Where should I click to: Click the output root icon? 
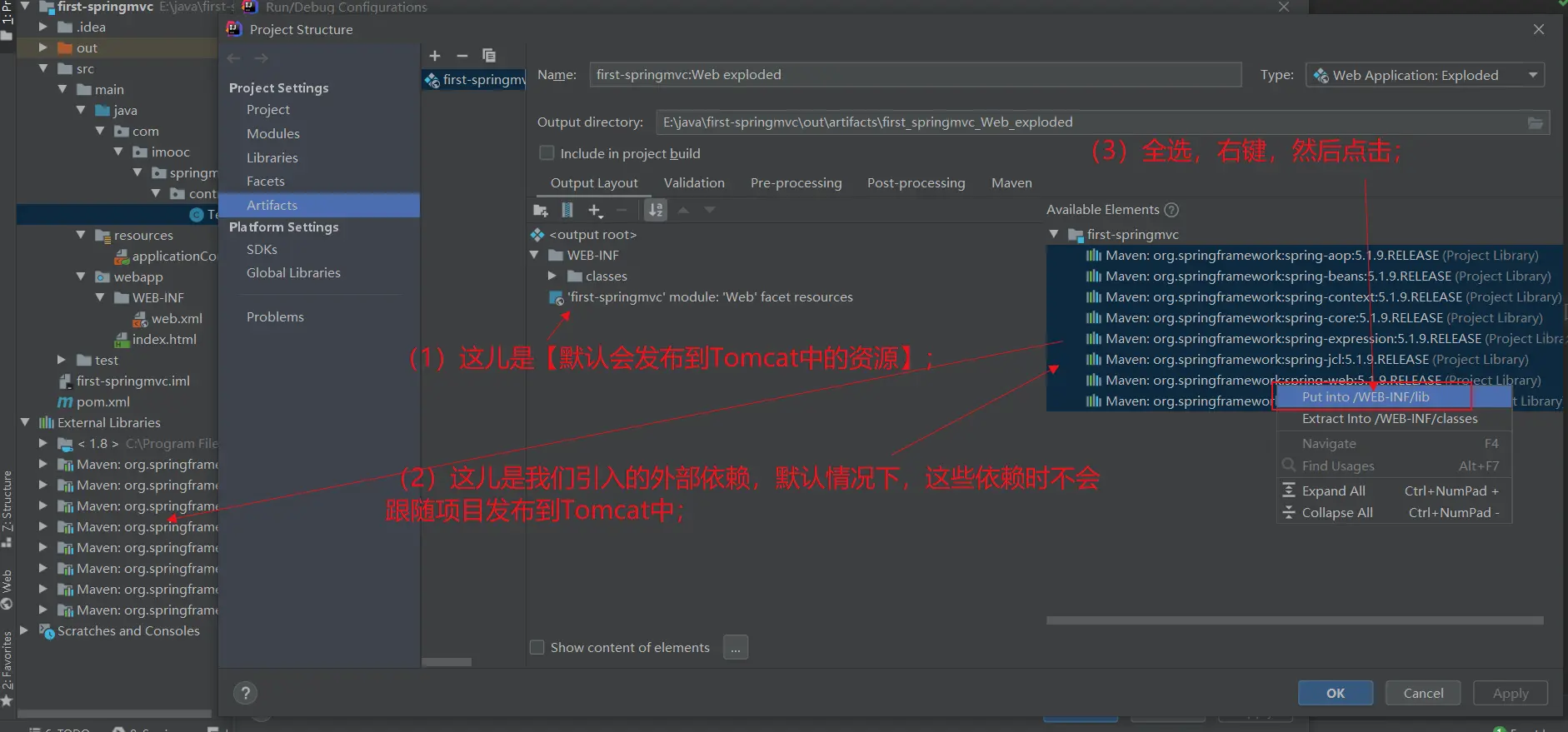537,235
